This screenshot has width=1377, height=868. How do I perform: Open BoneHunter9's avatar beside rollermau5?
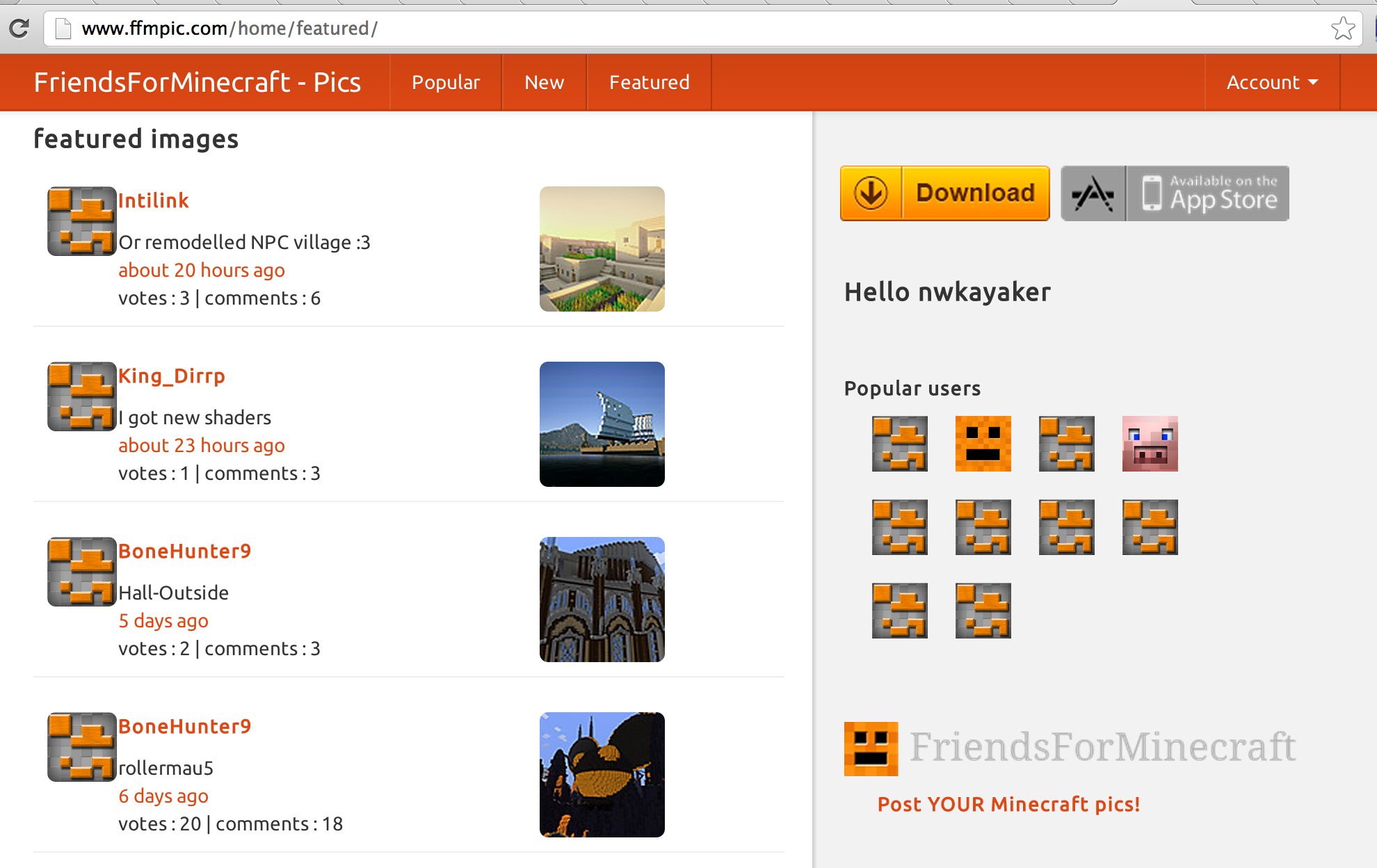[x=81, y=747]
